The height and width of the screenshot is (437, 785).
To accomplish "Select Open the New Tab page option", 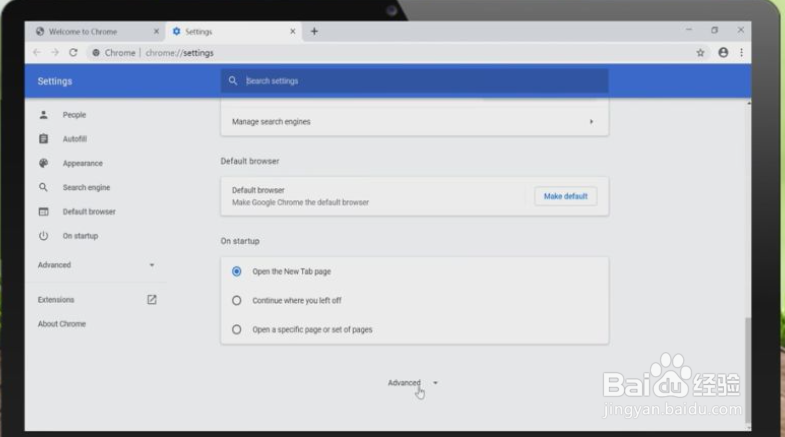I will 236,271.
